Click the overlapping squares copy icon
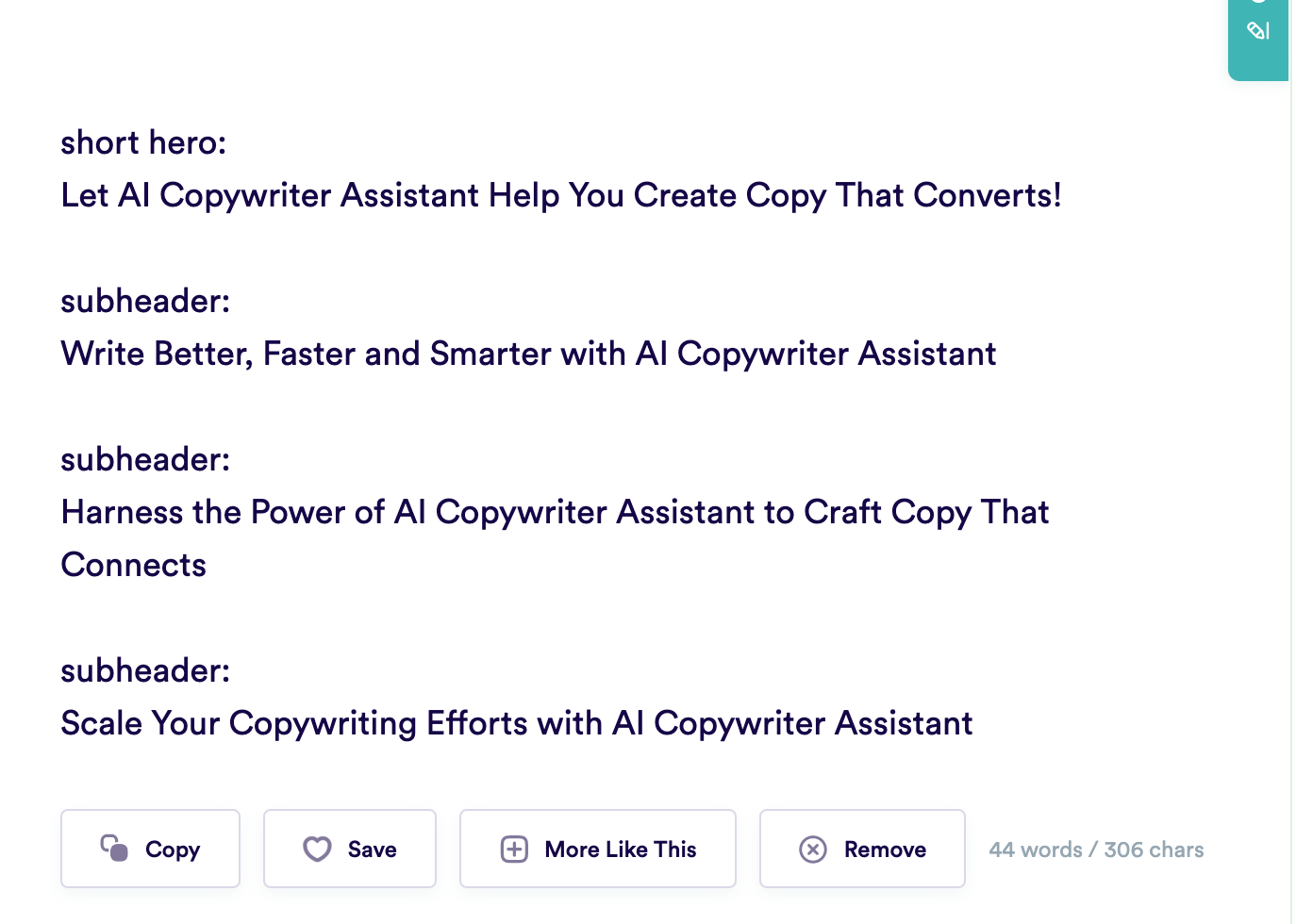This screenshot has height=924, width=1296. [x=114, y=849]
